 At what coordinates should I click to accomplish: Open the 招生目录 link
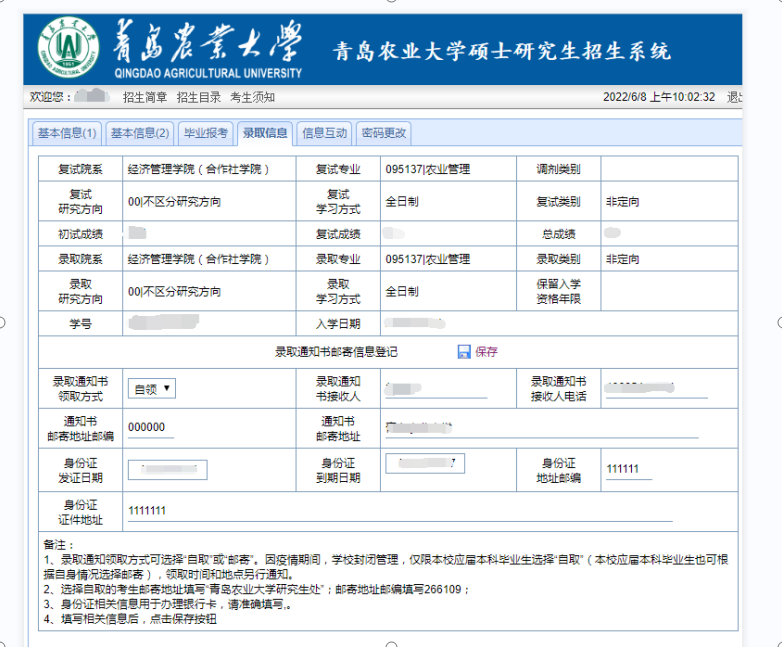tap(198, 97)
